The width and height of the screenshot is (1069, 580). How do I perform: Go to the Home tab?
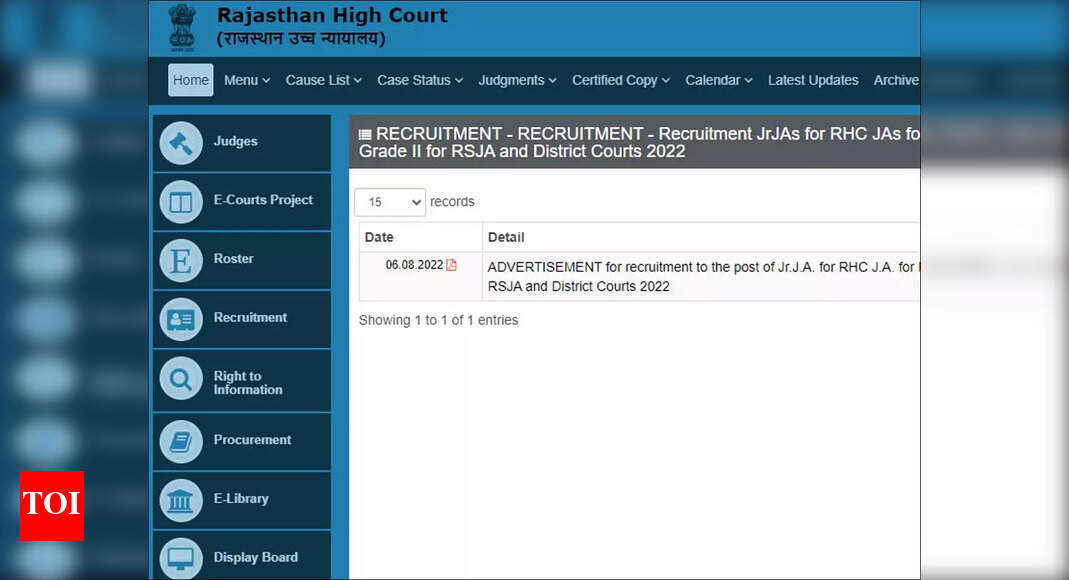pos(191,80)
